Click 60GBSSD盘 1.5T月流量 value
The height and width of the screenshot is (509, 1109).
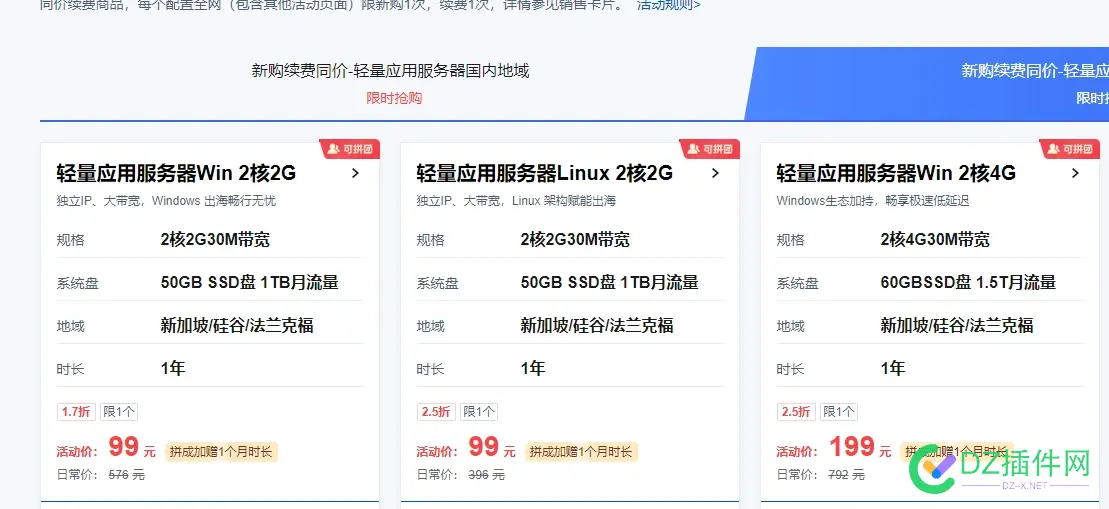coord(968,282)
